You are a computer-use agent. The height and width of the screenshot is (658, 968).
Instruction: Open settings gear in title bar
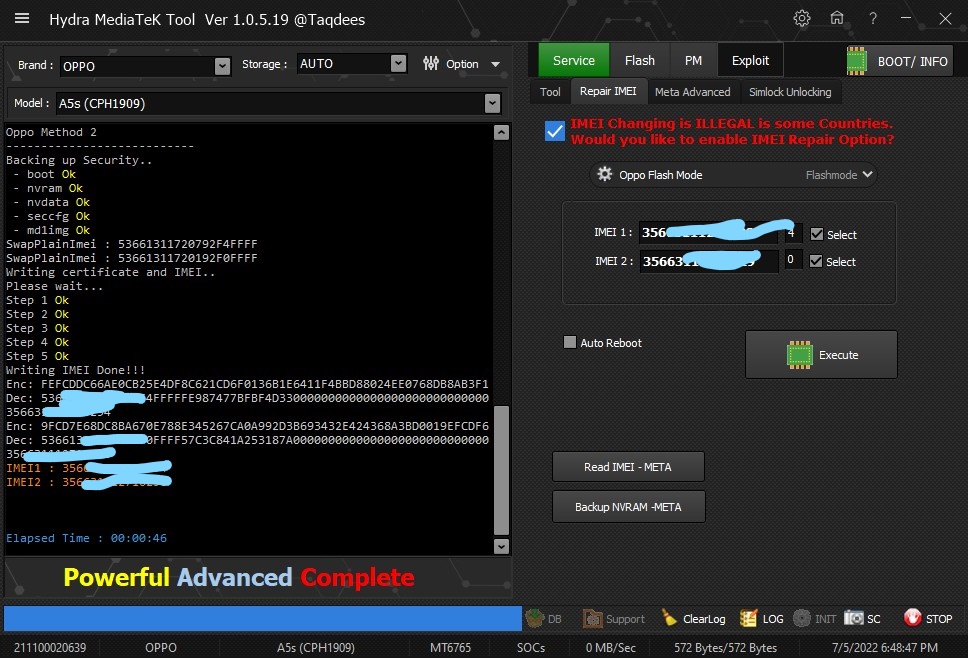click(801, 18)
